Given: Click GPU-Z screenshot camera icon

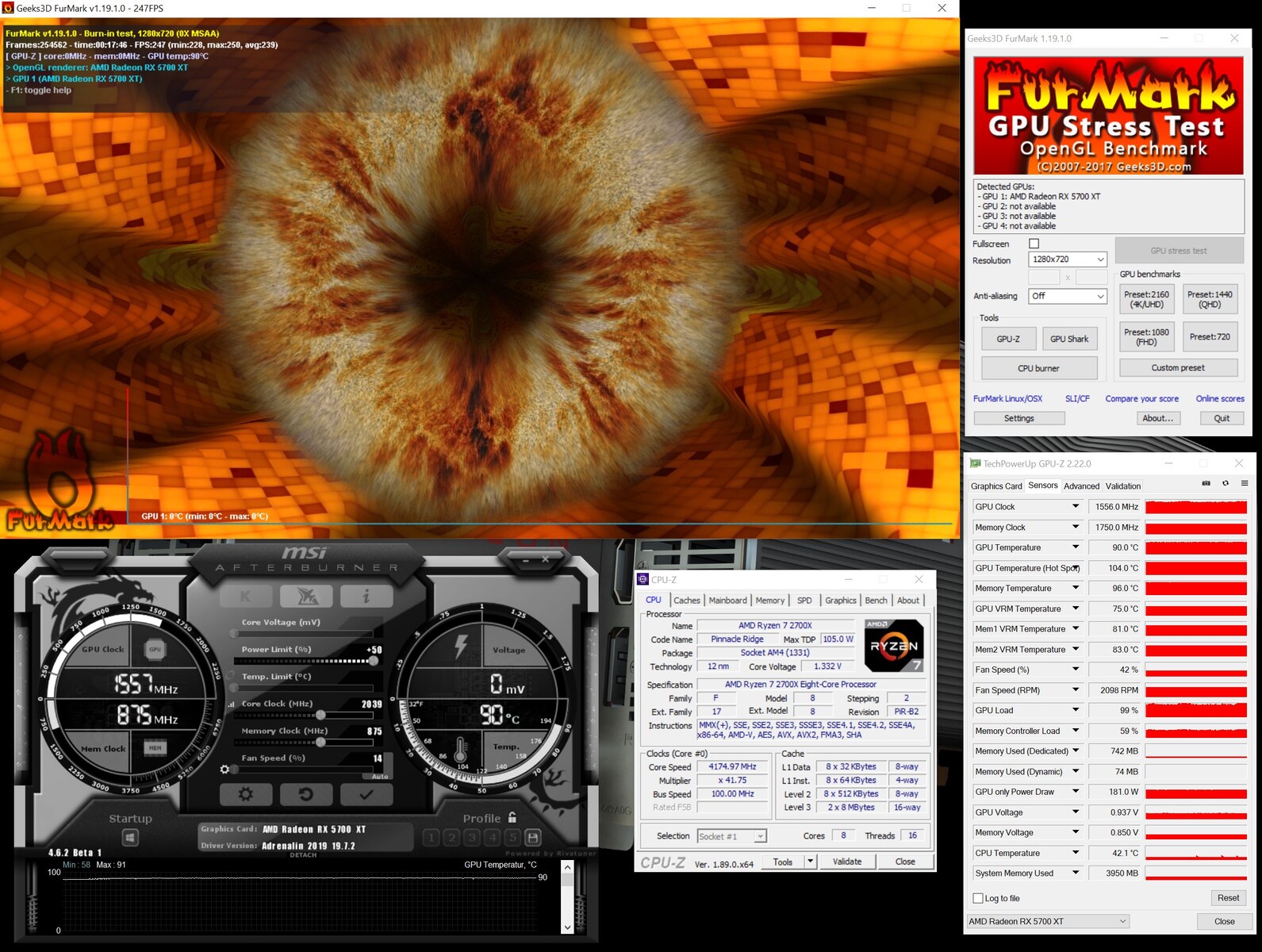Looking at the screenshot, I should pos(1206,483).
